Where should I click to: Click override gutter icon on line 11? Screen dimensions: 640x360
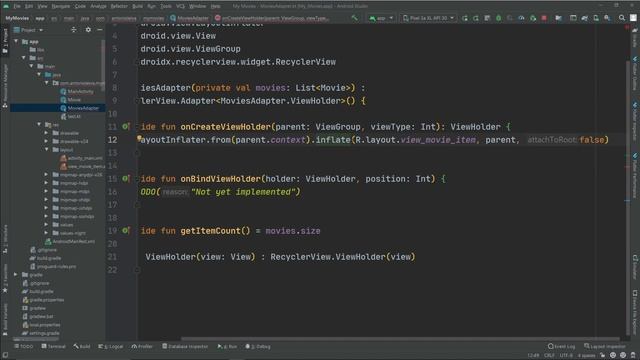125,127
